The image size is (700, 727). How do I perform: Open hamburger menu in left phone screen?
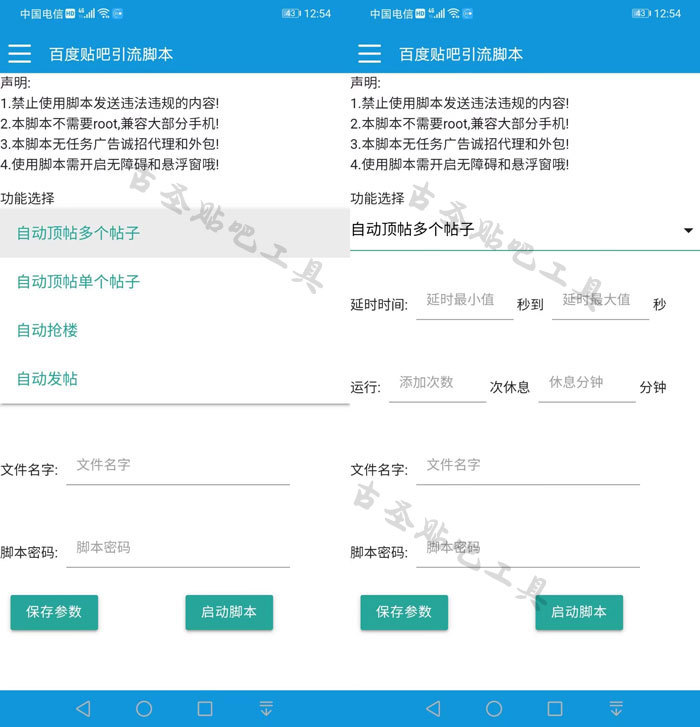19,54
